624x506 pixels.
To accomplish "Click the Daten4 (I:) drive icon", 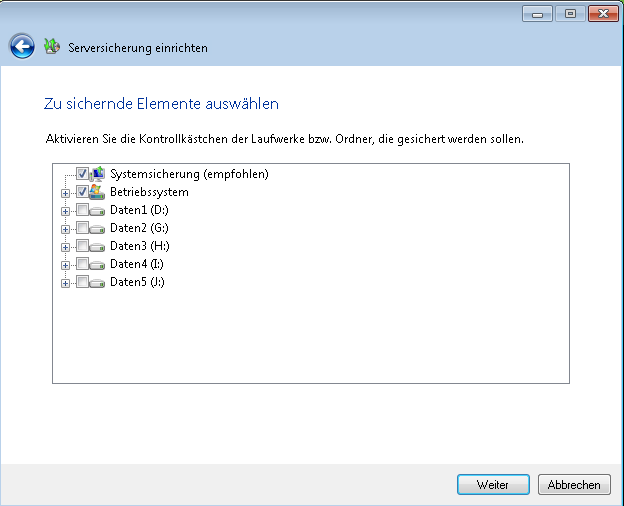I will click(97, 265).
